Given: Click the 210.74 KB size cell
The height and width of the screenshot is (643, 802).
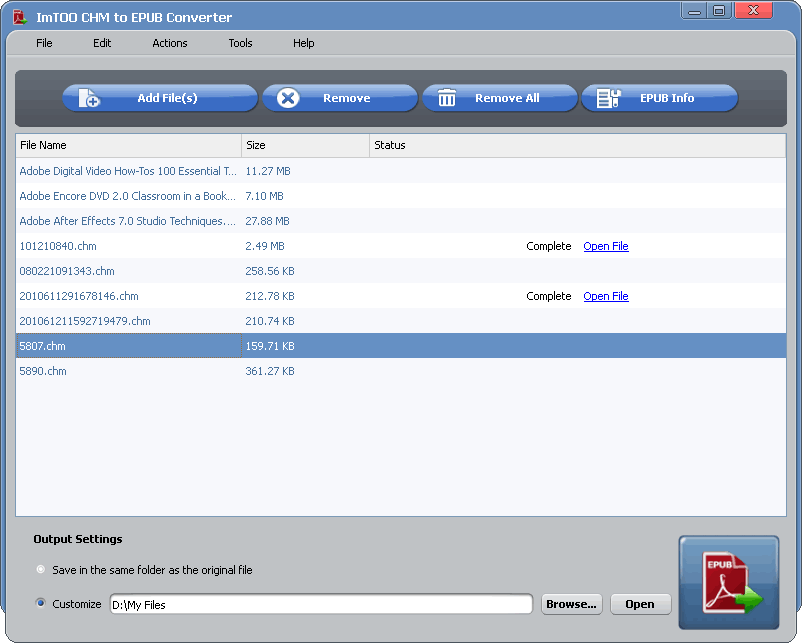Looking at the screenshot, I should (270, 321).
